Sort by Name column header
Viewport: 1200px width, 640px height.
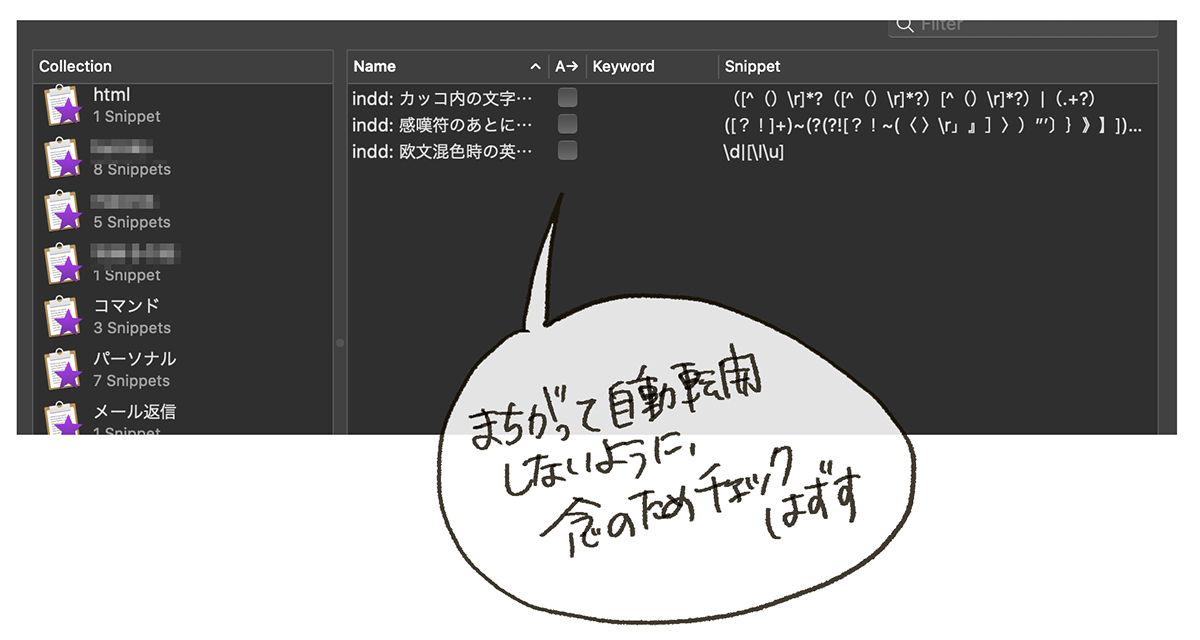click(447, 67)
